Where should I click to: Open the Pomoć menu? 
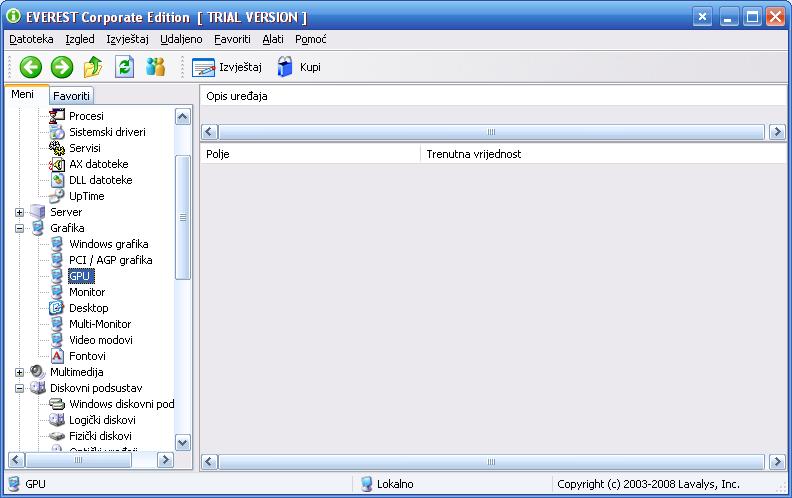tap(311, 39)
